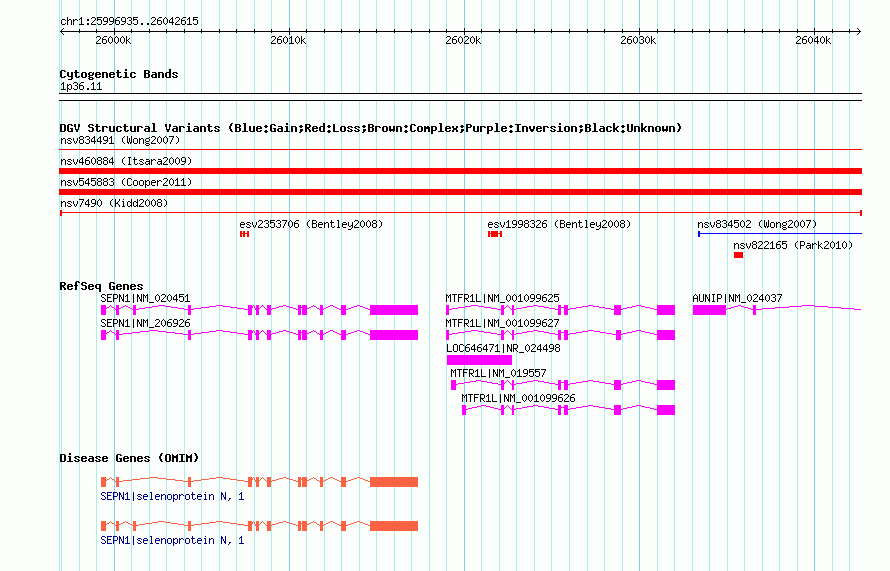Click the nsv460884 (Itsara2009) thick red bar
Screen dimensions: 890x571
[x=460, y=171]
